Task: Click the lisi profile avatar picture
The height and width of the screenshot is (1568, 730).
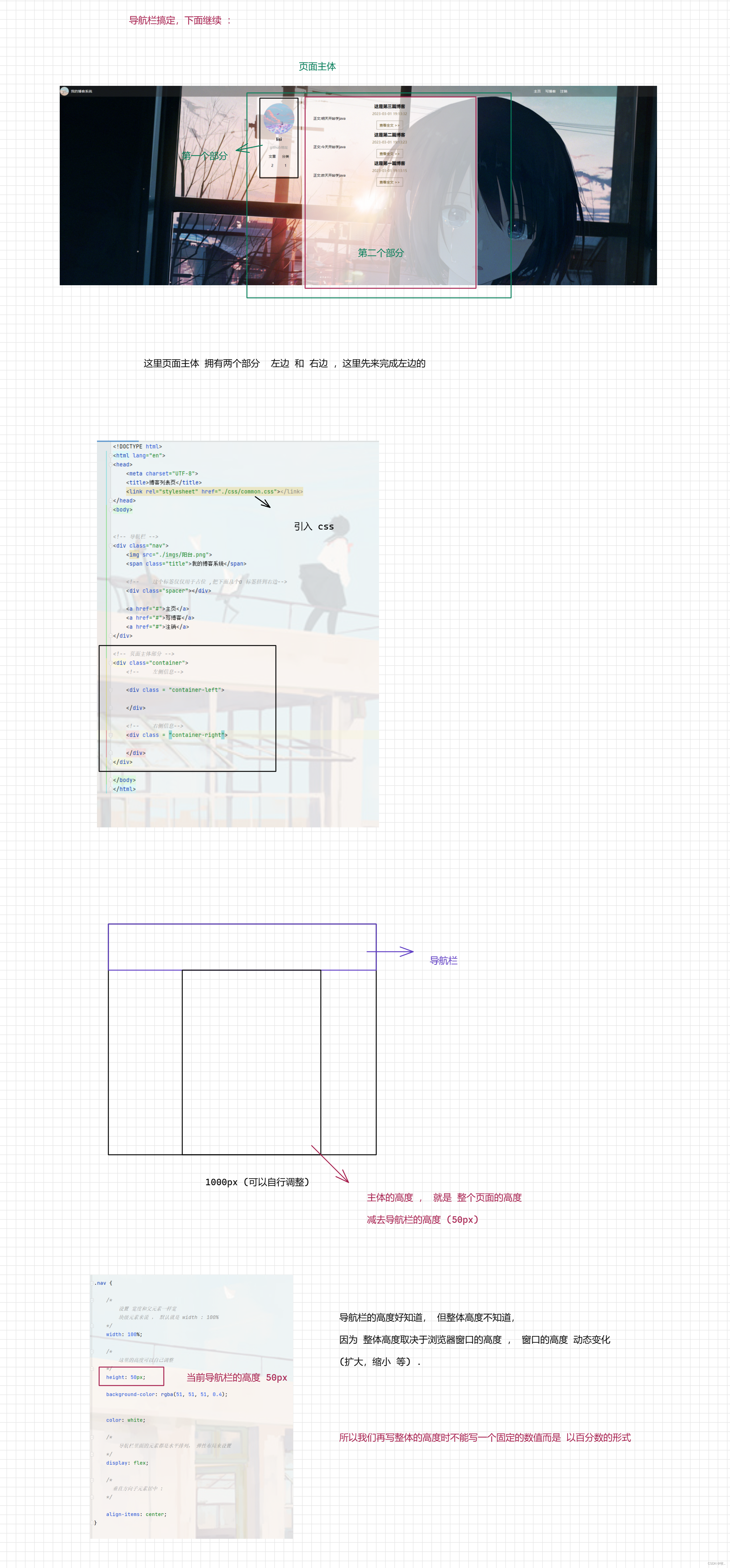Action: 279,119
